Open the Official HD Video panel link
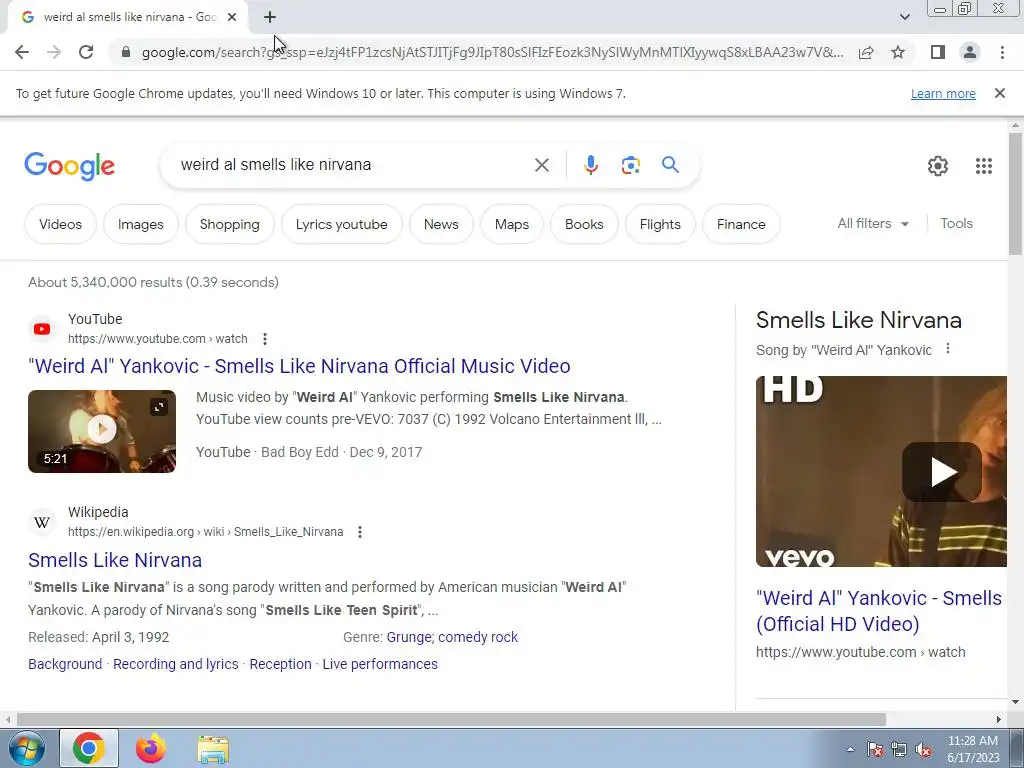The width and height of the screenshot is (1024, 768). pyautogui.click(x=878, y=611)
